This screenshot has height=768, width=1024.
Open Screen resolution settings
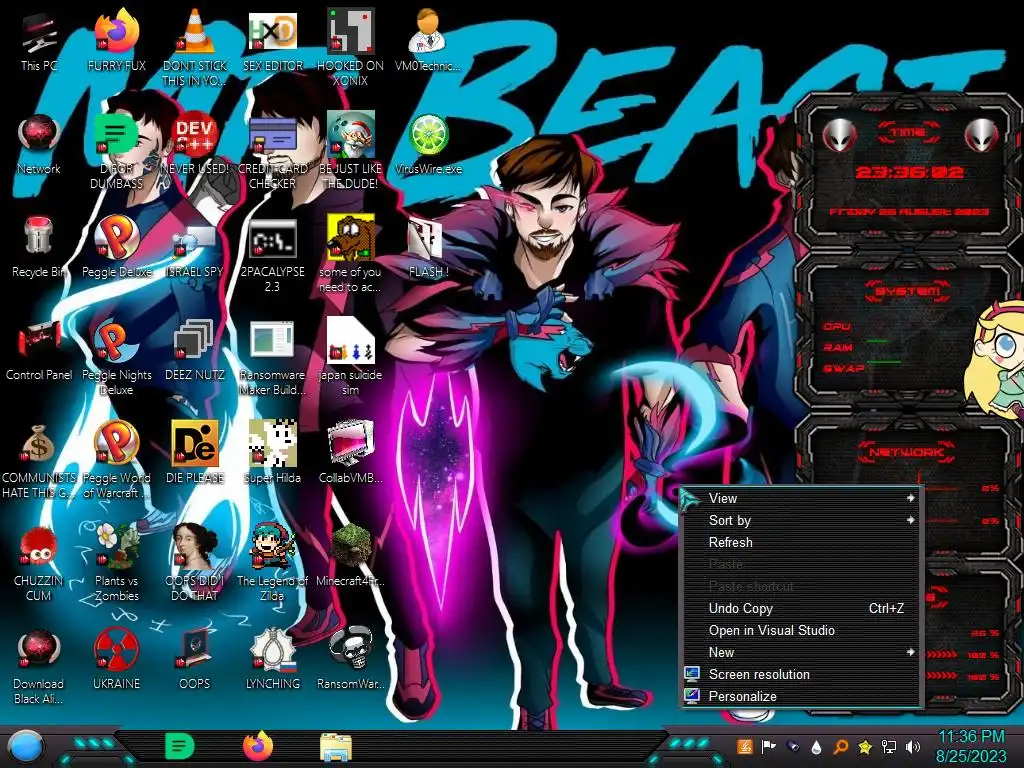coord(801,675)
